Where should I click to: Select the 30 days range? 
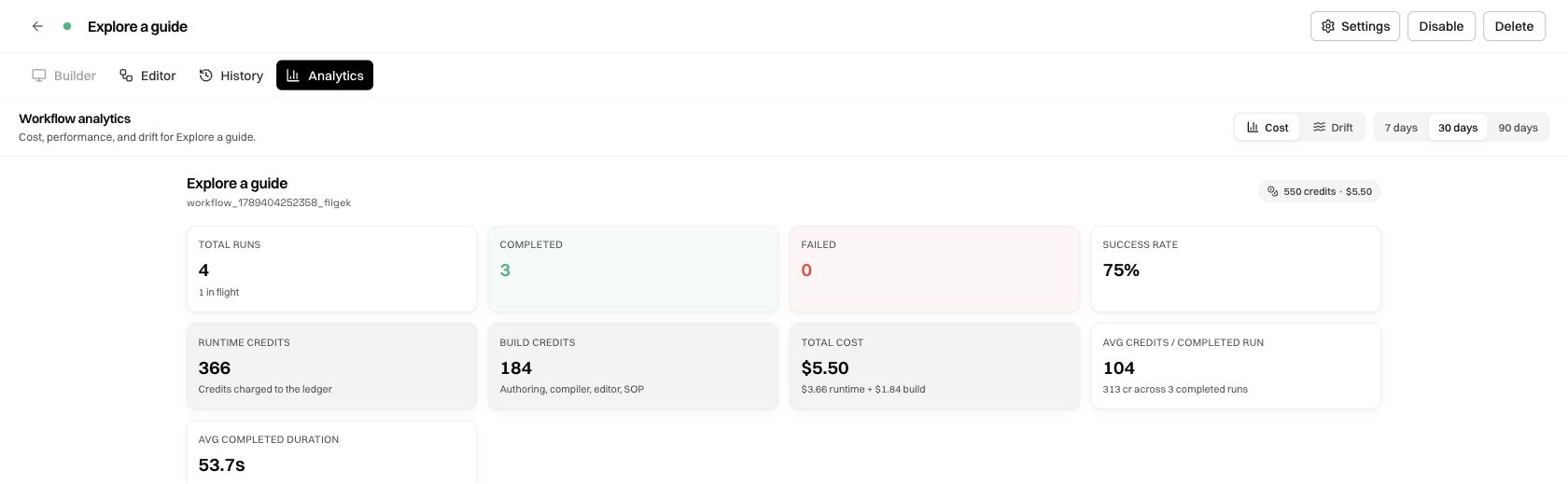point(1458,127)
